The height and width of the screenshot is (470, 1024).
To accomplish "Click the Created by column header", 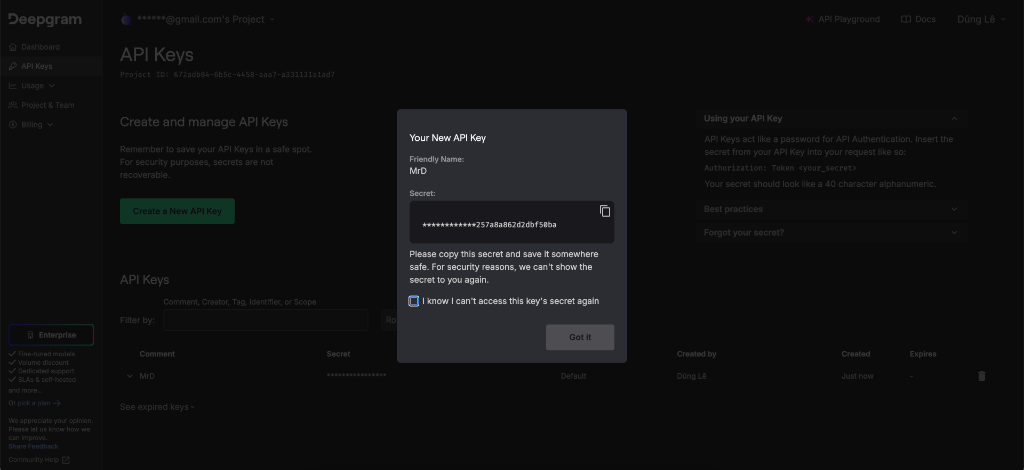I will point(696,354).
